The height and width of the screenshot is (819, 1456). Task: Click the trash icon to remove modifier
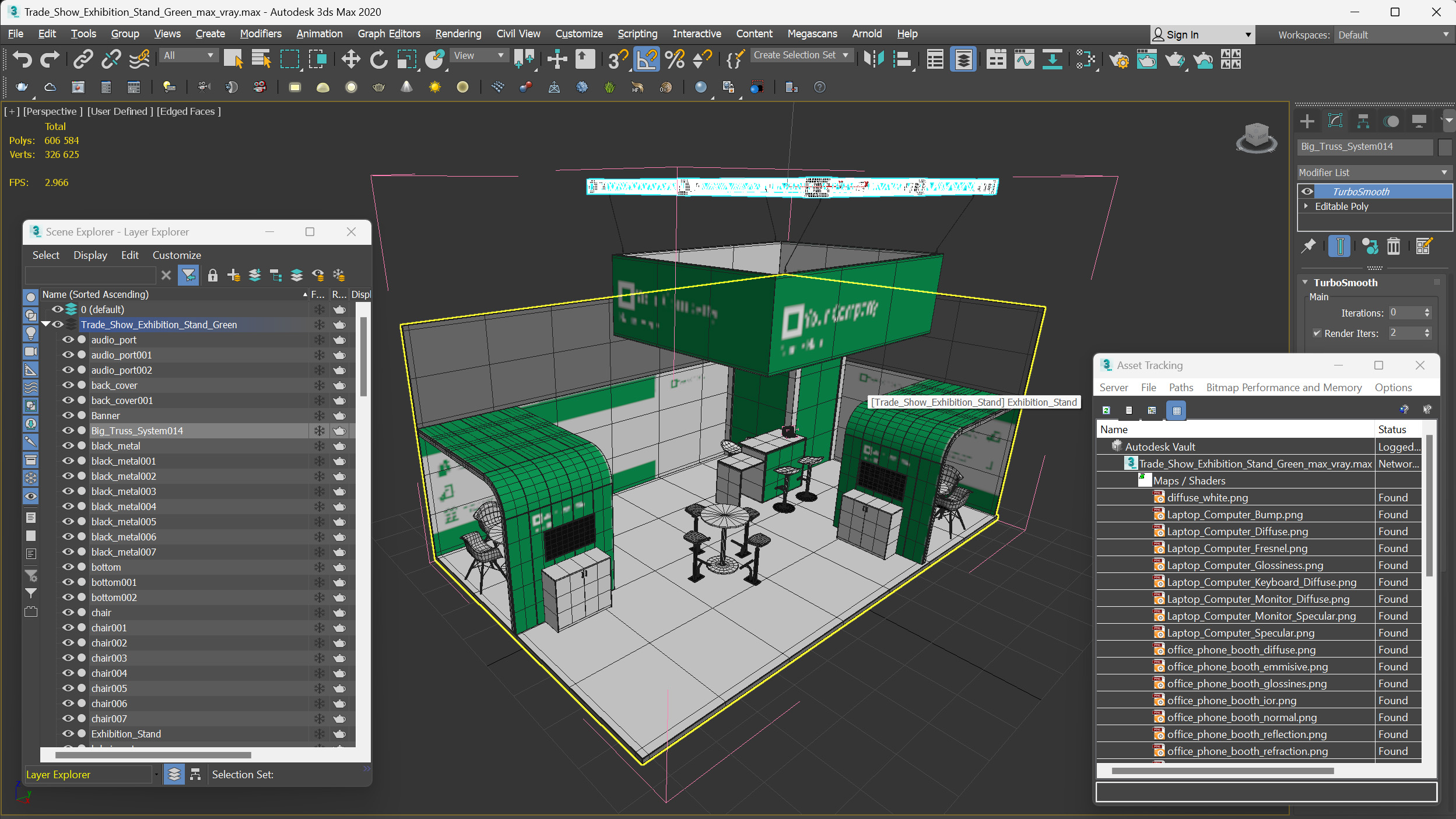click(x=1393, y=247)
